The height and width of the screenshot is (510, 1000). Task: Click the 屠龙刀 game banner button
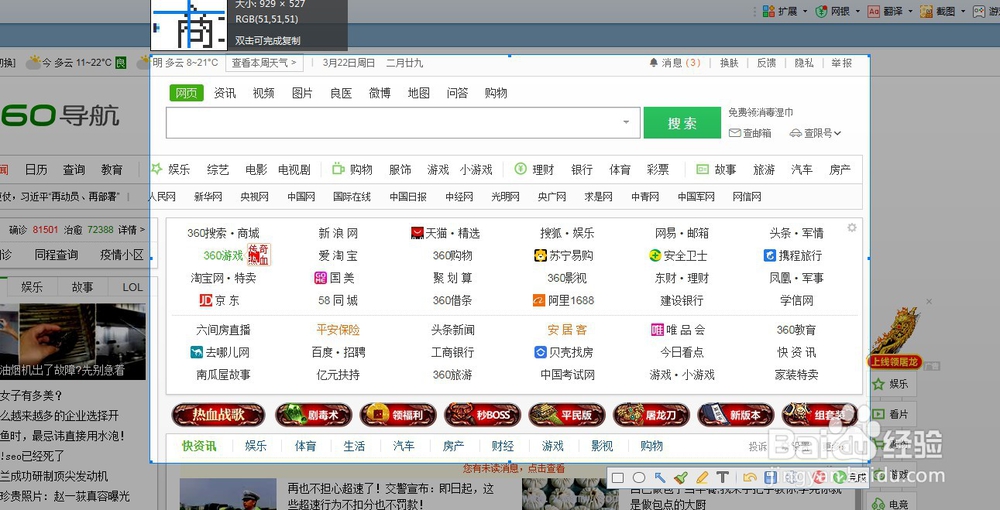click(x=651, y=415)
